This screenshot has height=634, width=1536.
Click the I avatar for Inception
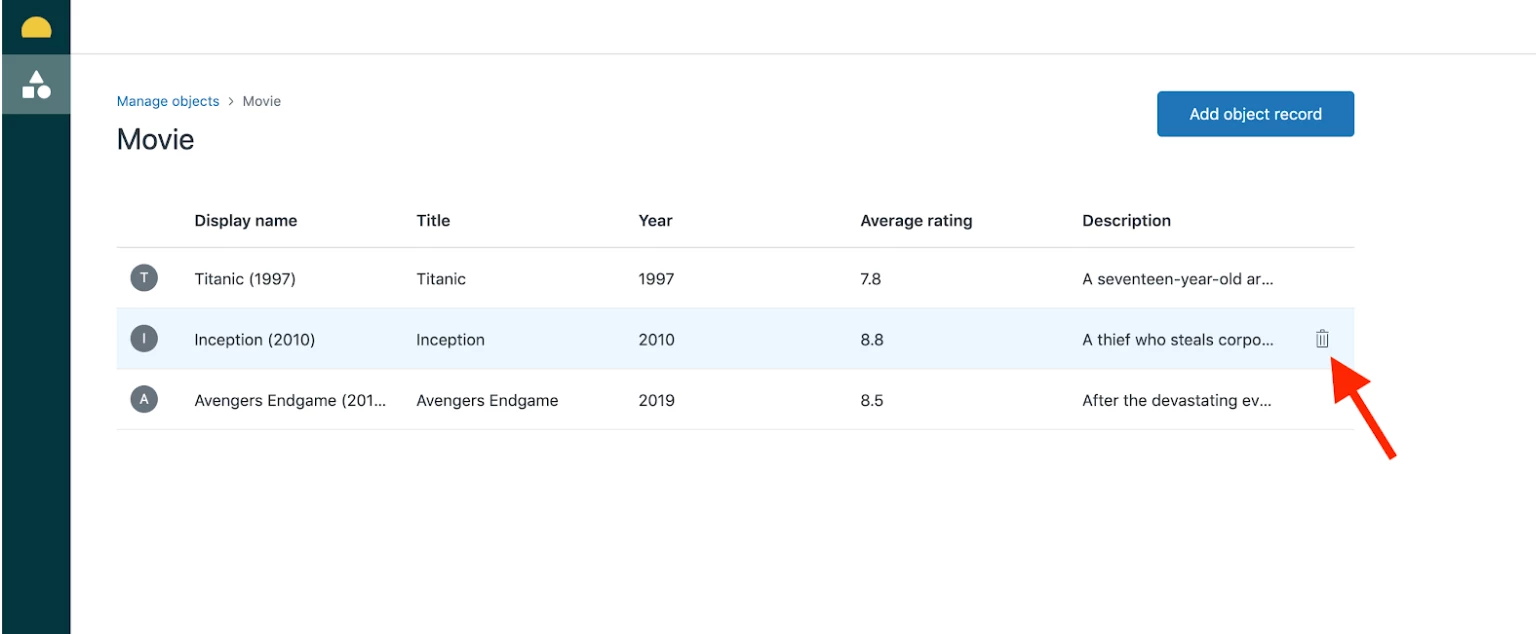point(144,339)
